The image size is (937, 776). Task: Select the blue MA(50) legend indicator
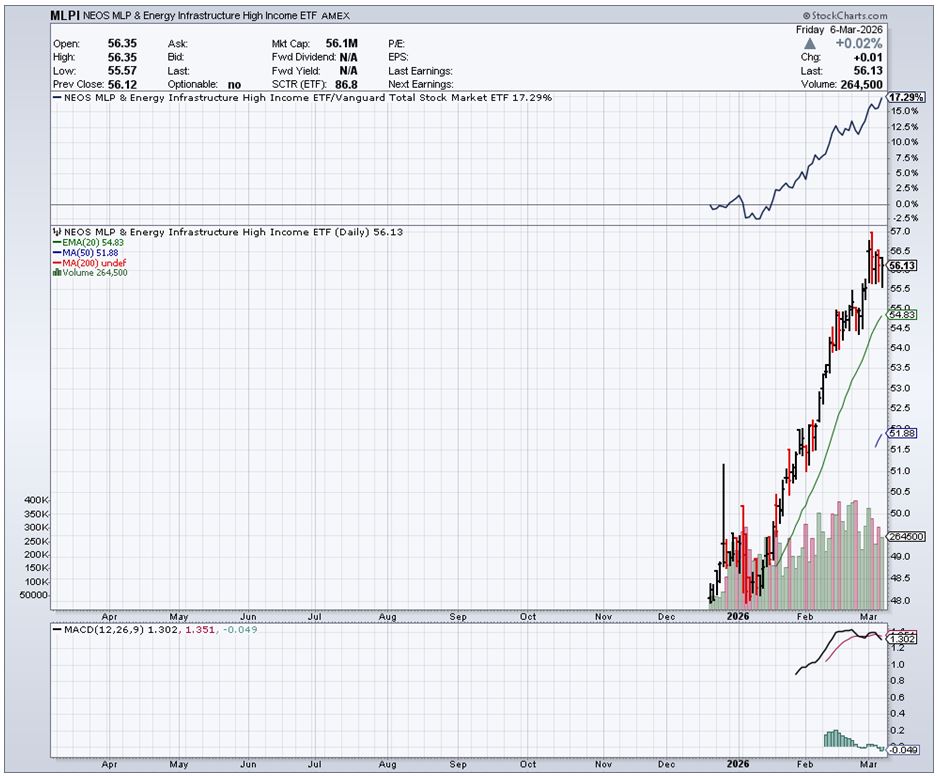coord(57,253)
